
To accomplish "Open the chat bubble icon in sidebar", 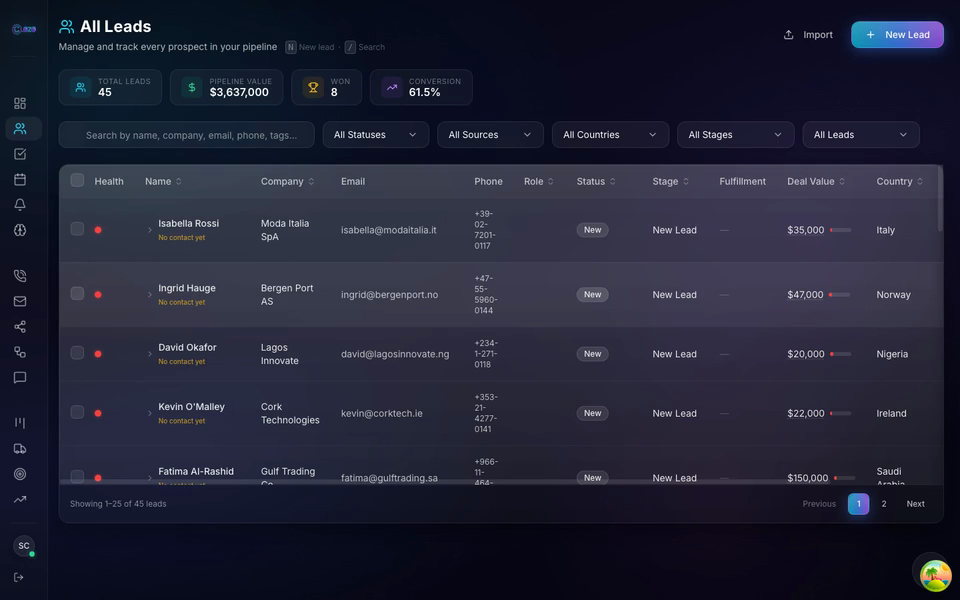I will click(x=20, y=377).
